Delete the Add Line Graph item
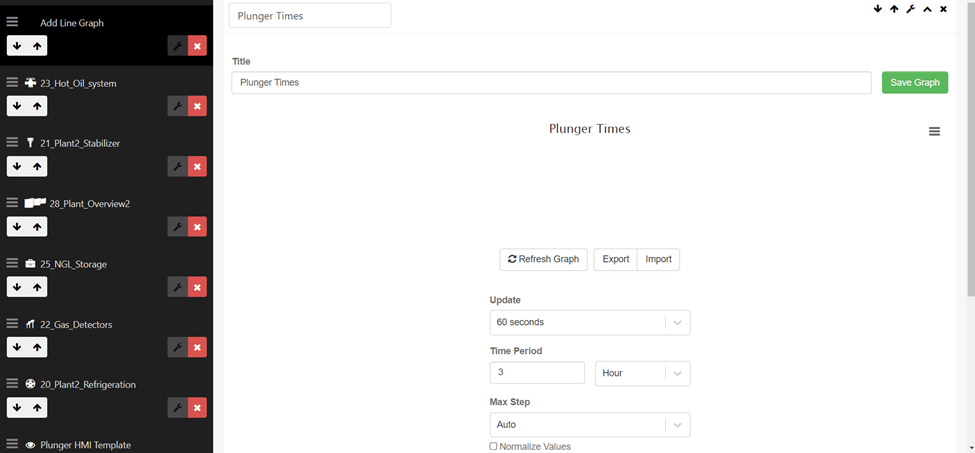 [x=197, y=46]
